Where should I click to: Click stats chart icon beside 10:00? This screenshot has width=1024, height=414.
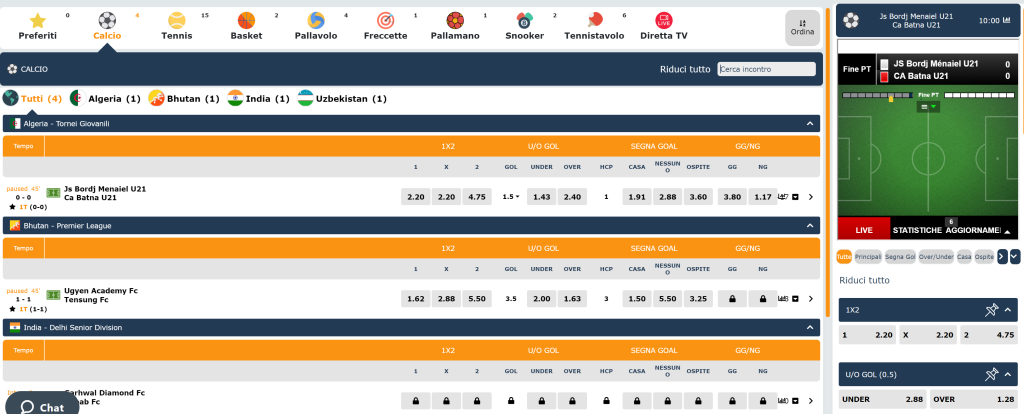pyautogui.click(x=1006, y=20)
